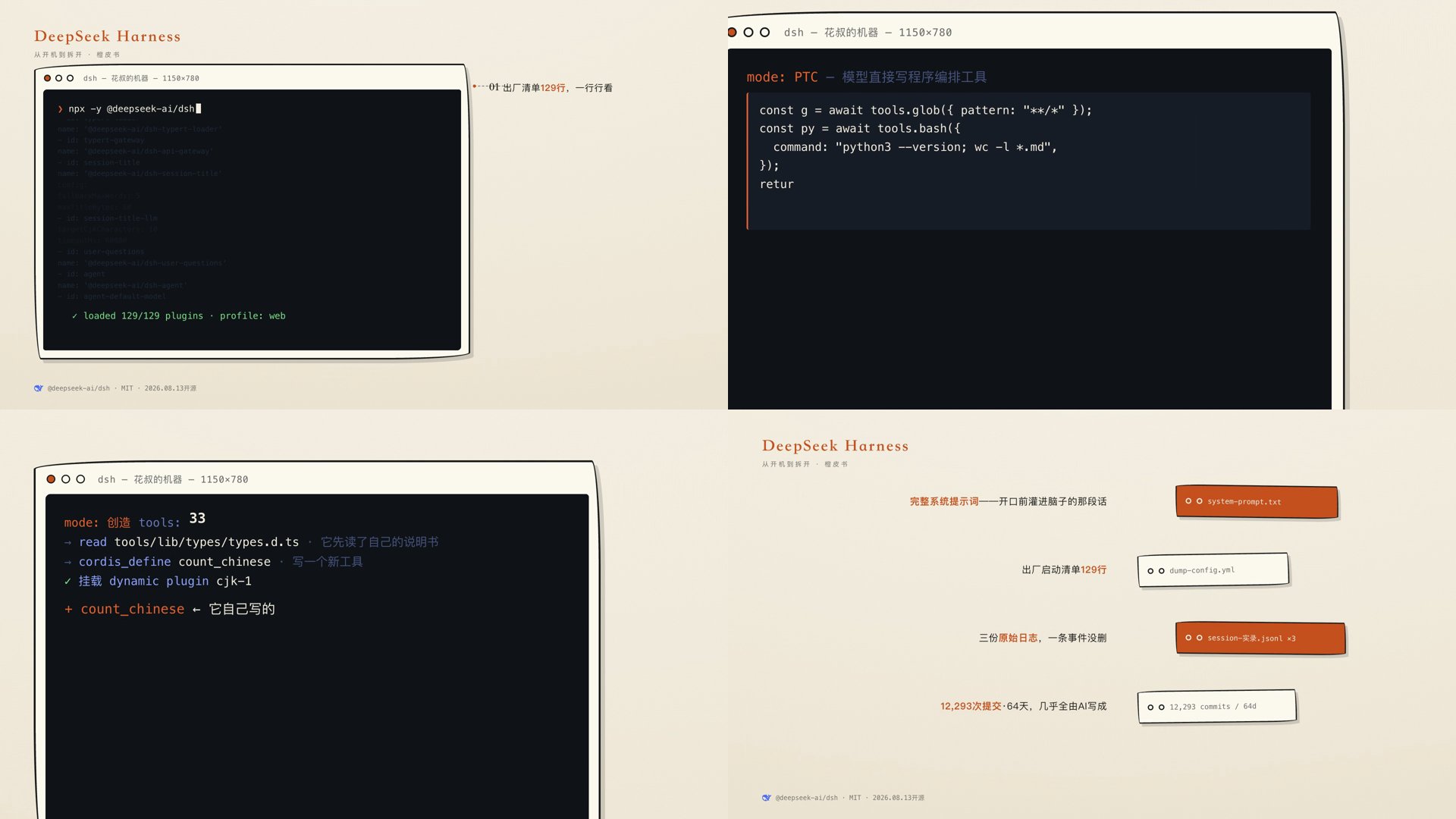
Task: Click the green checkmark before "loaded 129/129 plugins"
Action: (x=74, y=316)
